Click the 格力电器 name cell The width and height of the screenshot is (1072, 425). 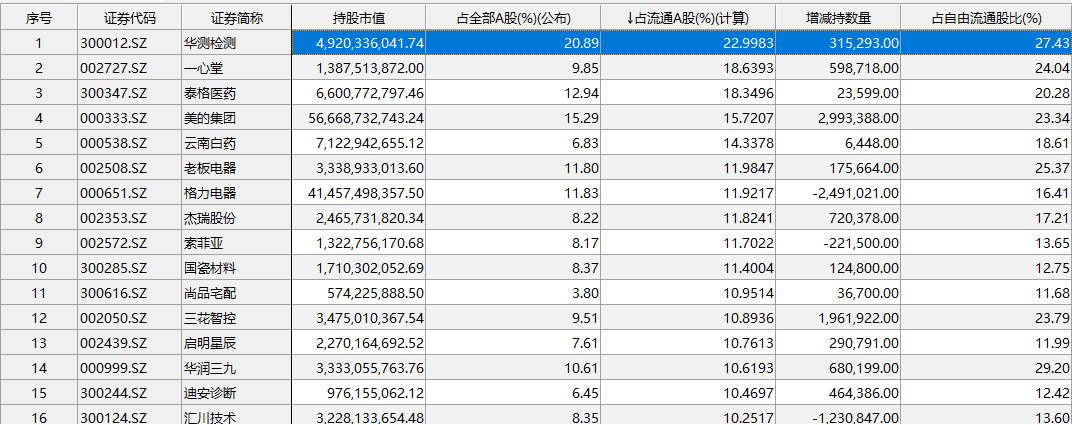pyautogui.click(x=237, y=193)
